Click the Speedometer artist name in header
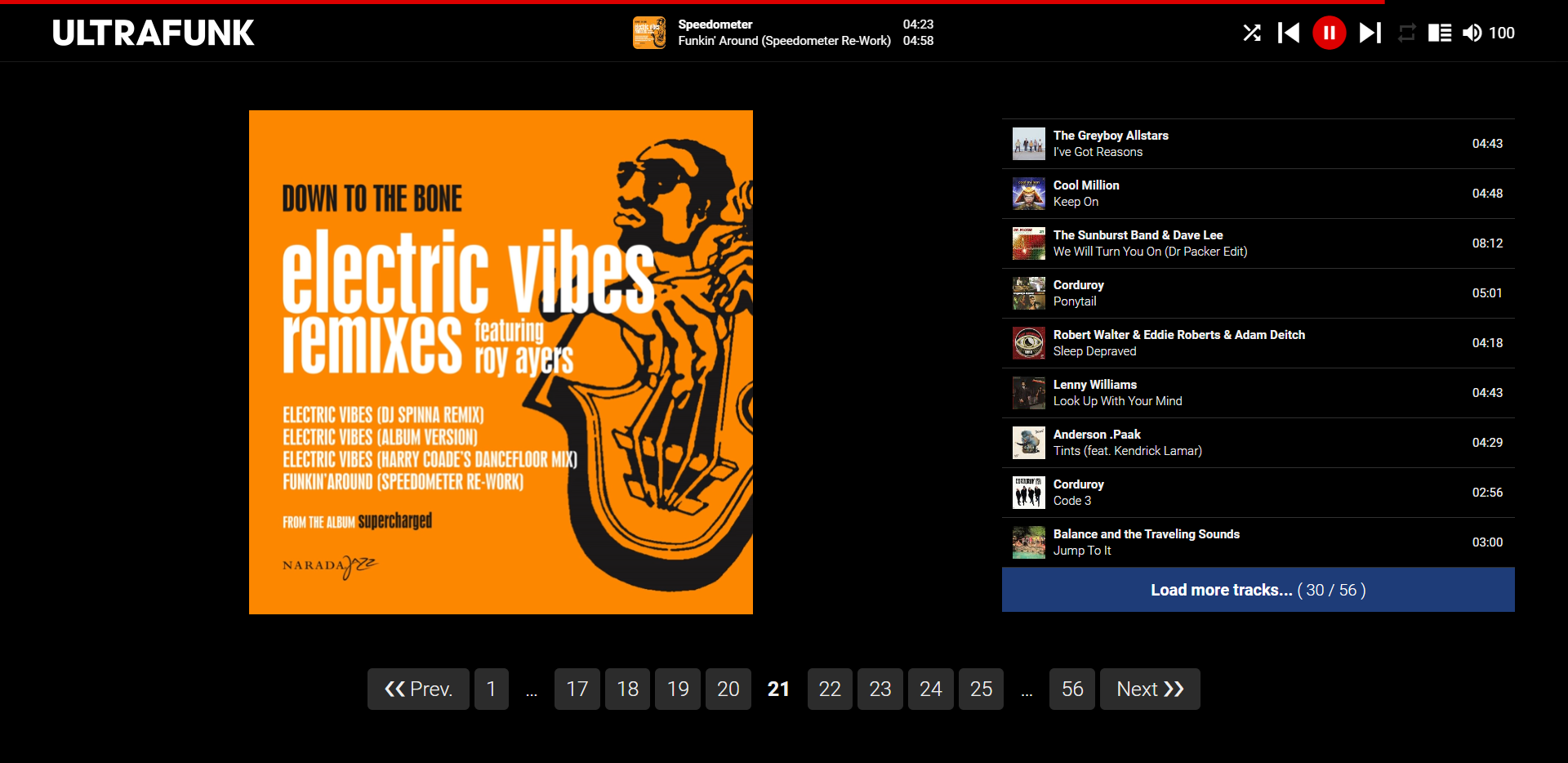Viewport: 1568px width, 763px height. pyautogui.click(x=715, y=25)
